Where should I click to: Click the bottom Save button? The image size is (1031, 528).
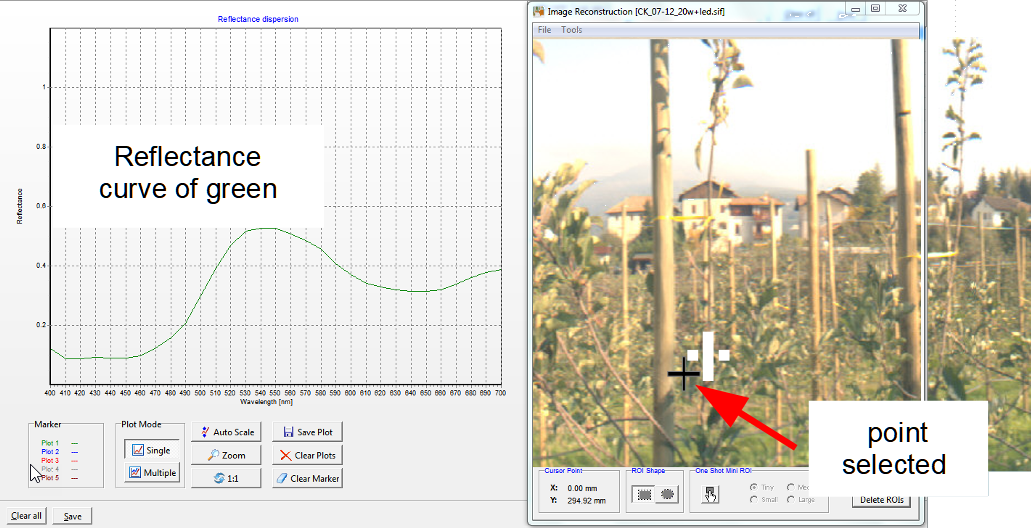pos(73,516)
